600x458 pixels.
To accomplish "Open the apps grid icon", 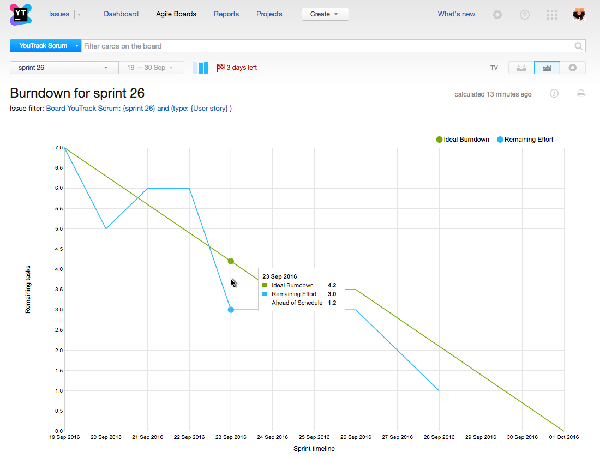I will tap(552, 15).
